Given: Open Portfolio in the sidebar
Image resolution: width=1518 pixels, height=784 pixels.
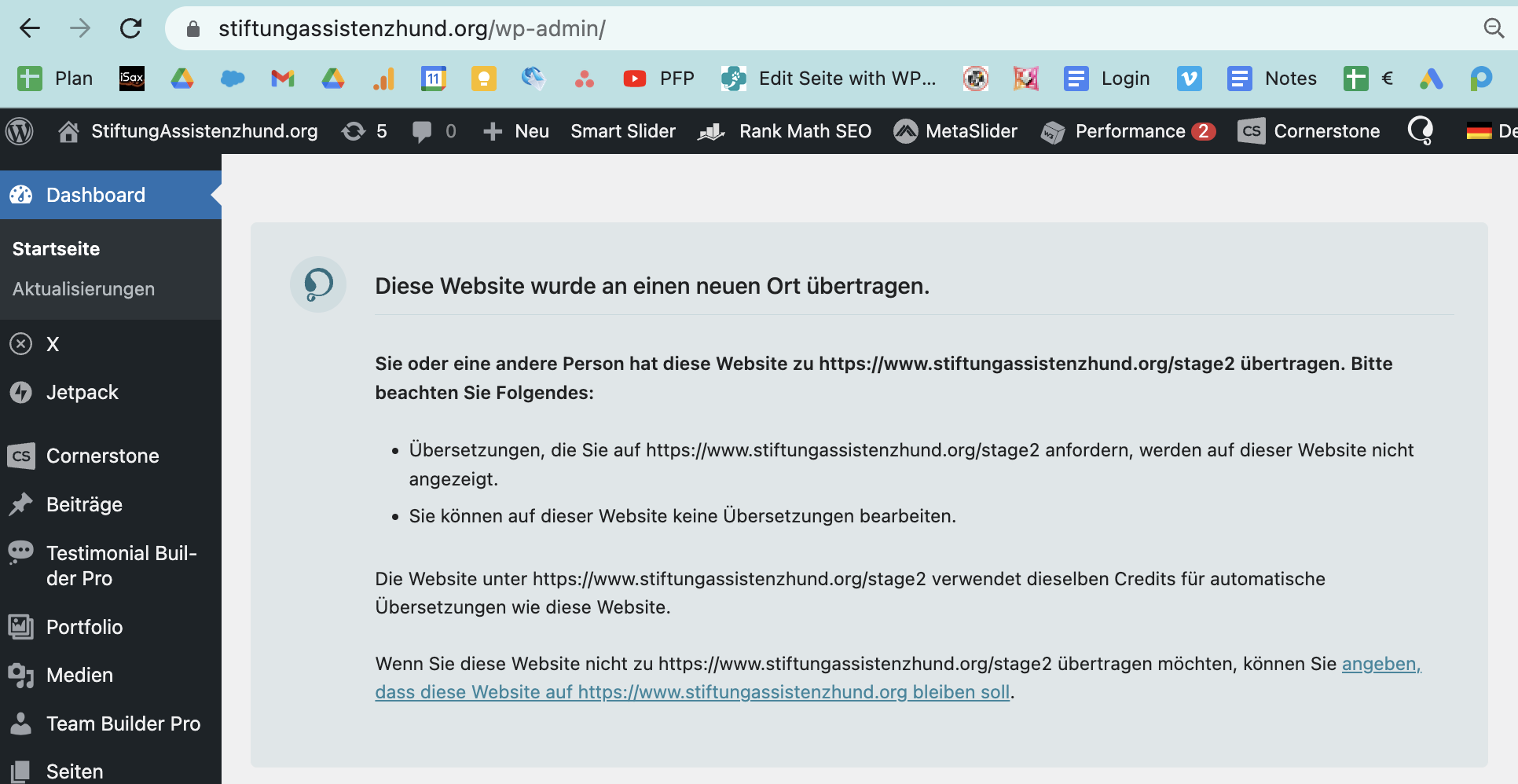Looking at the screenshot, I should coord(110,627).
